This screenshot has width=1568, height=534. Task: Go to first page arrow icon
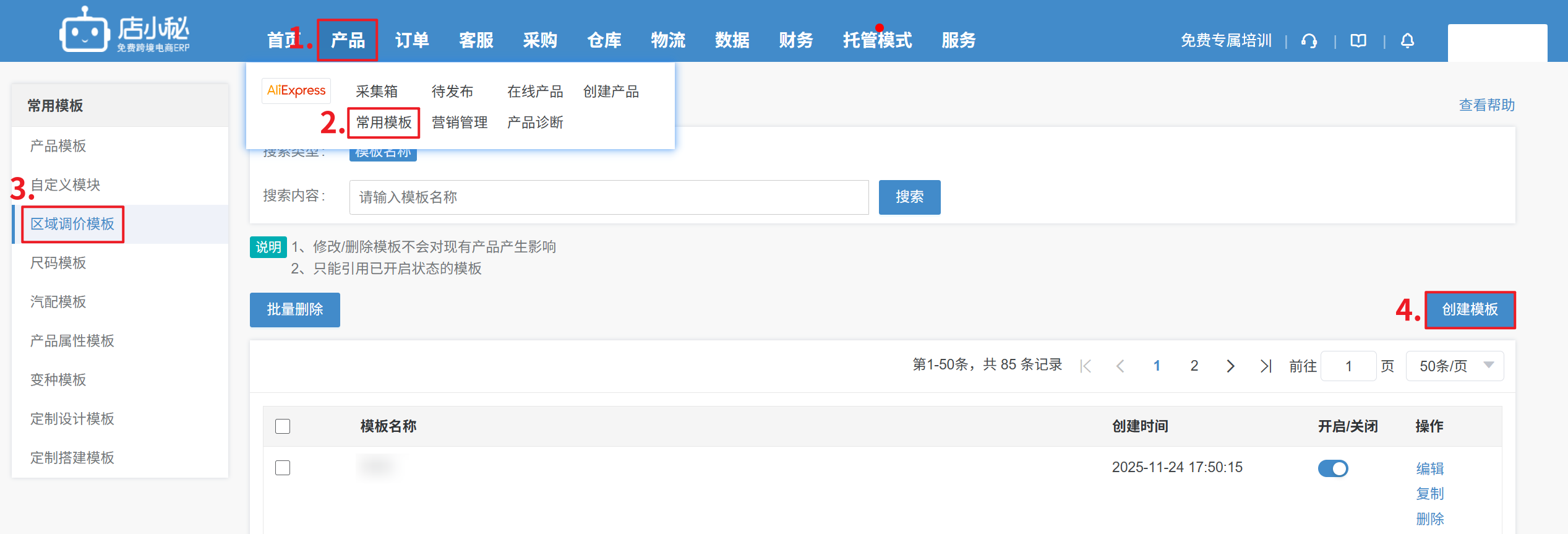1086,366
